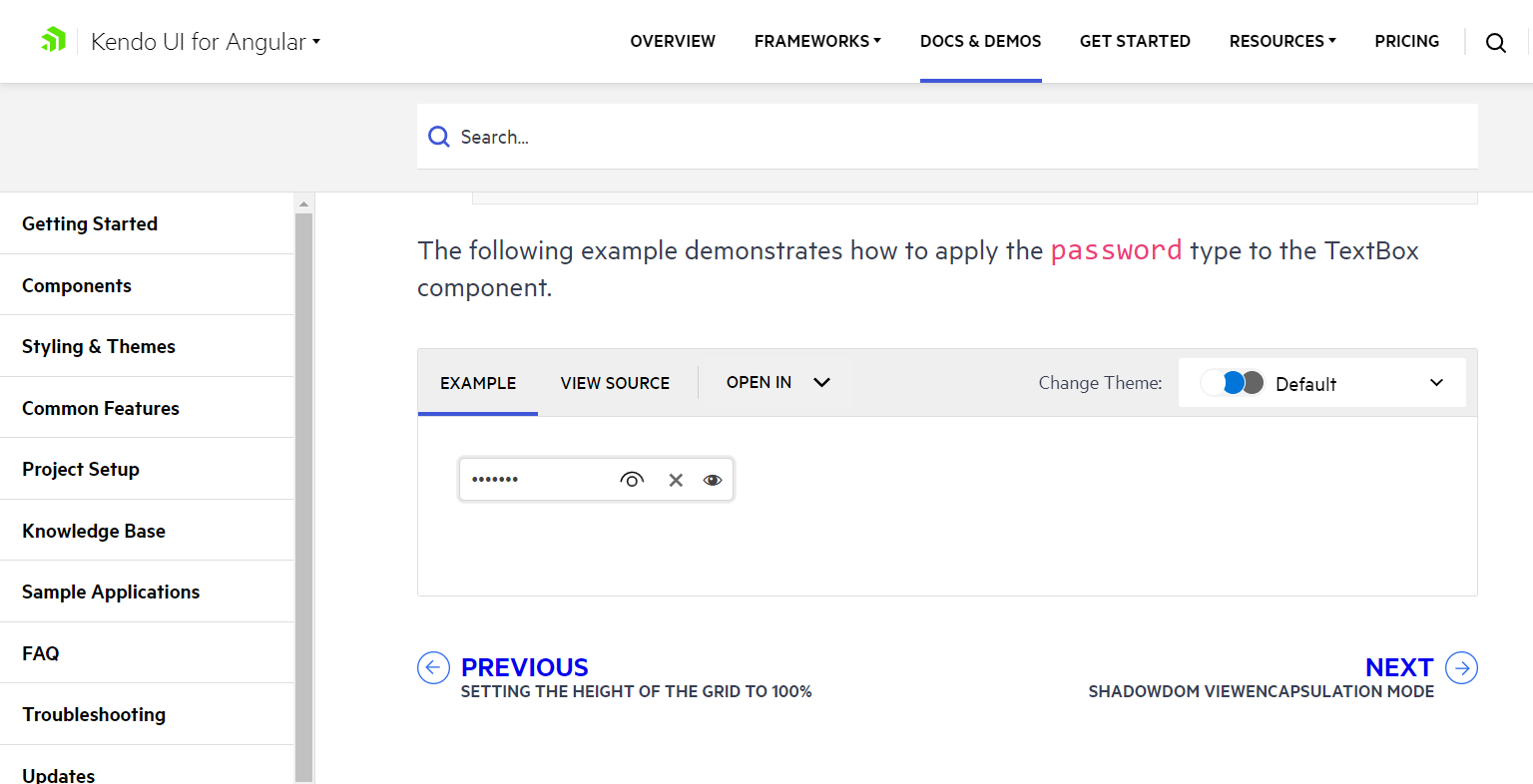The image size is (1533, 784).
Task: Open Troubleshooting in the sidebar
Action: point(147,714)
